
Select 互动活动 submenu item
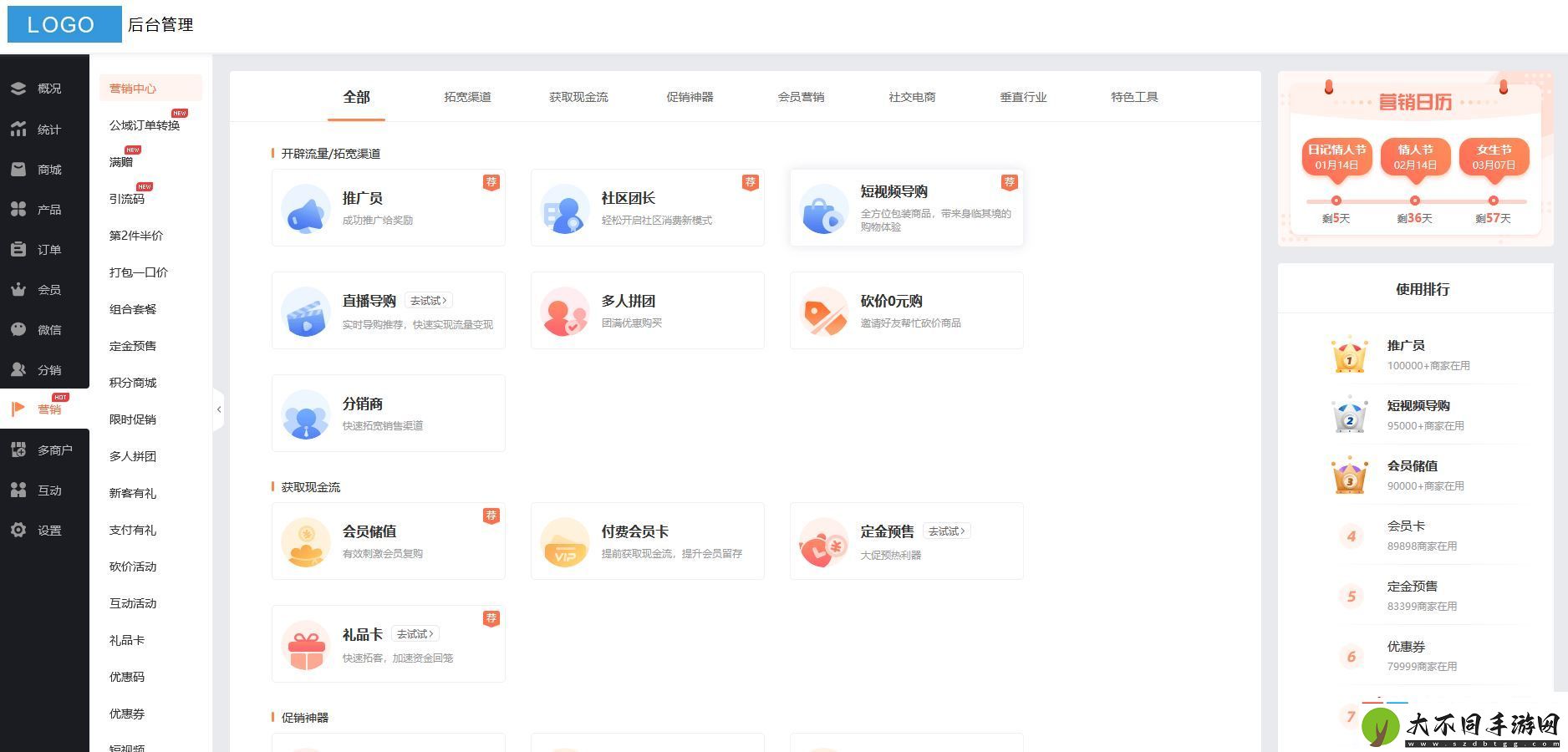(133, 603)
